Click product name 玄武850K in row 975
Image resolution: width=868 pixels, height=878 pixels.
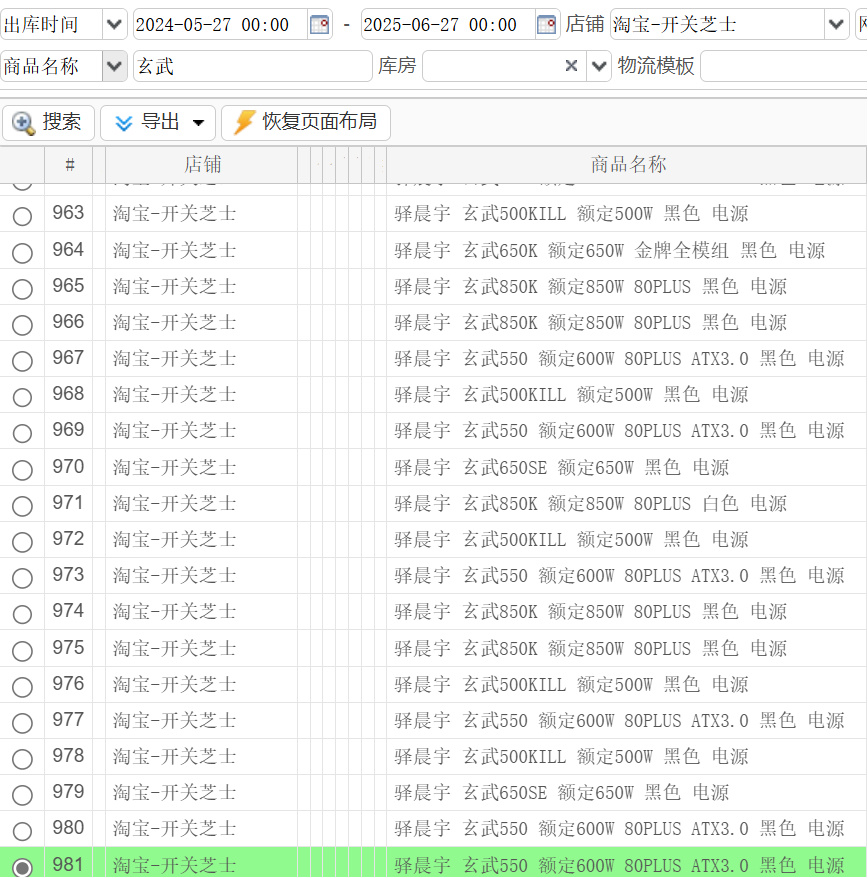click(x=590, y=648)
